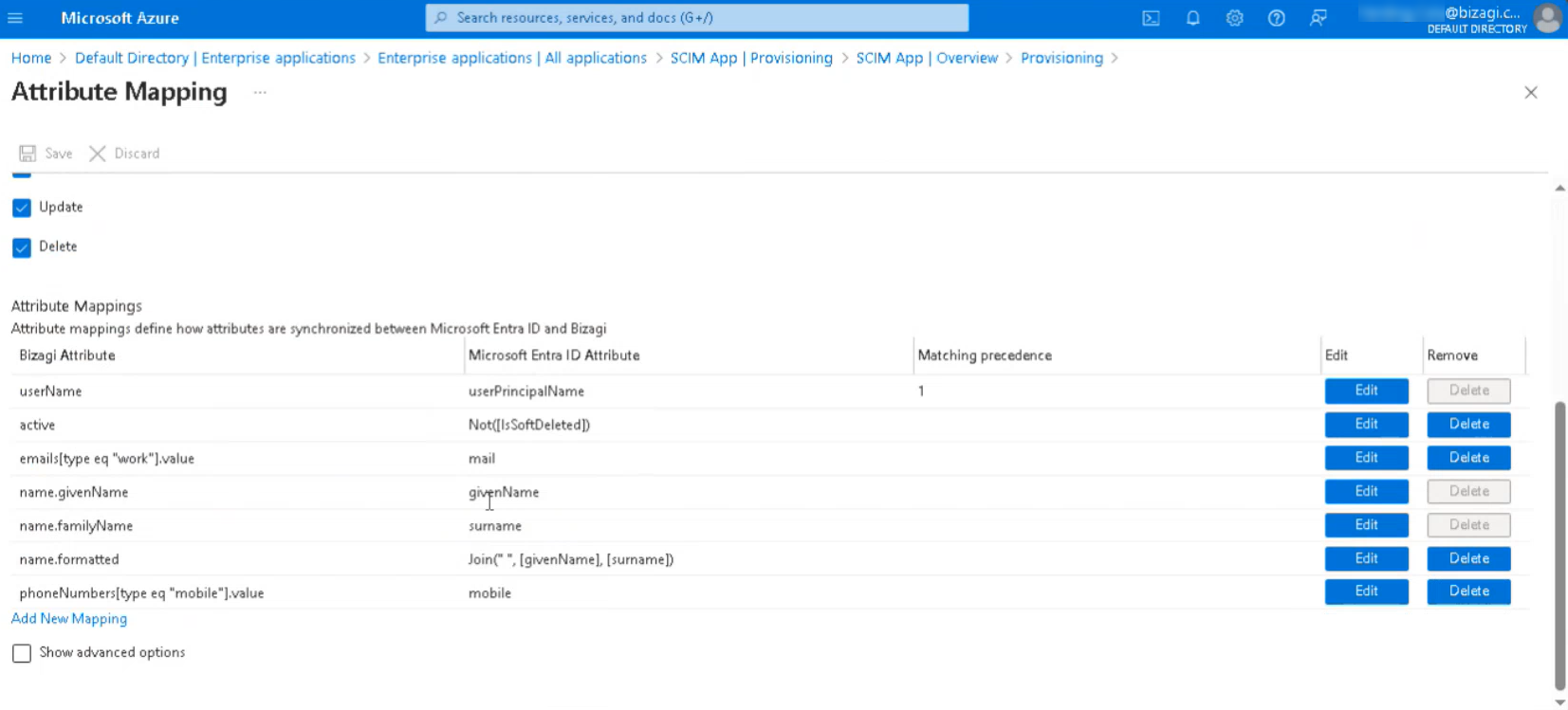Open the account avatar menu

tap(1547, 18)
